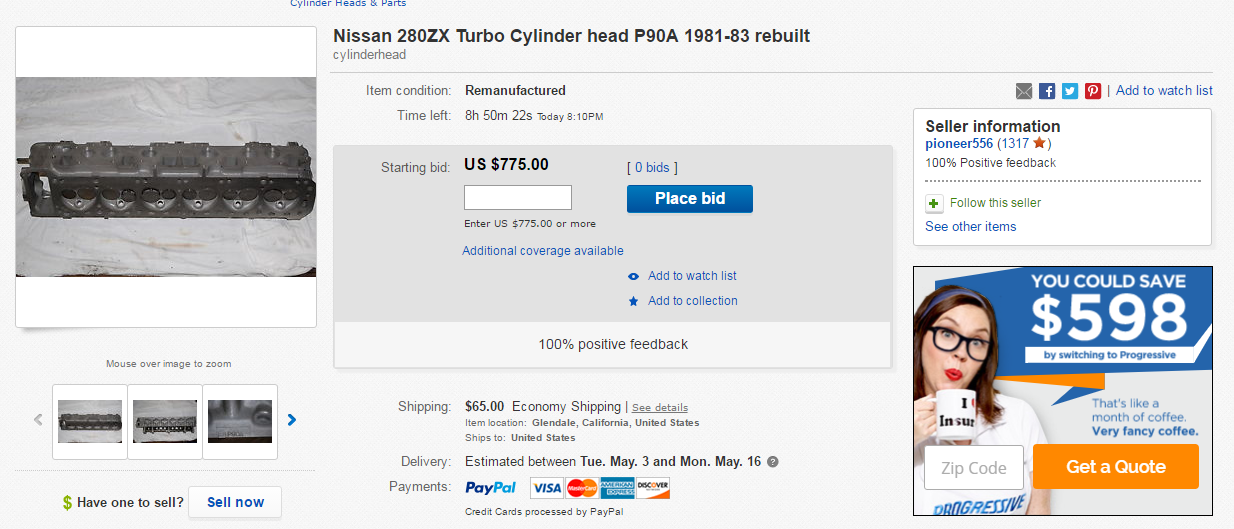Show next thumbnails with the right arrow
This screenshot has height=529, width=1234.
tap(292, 420)
